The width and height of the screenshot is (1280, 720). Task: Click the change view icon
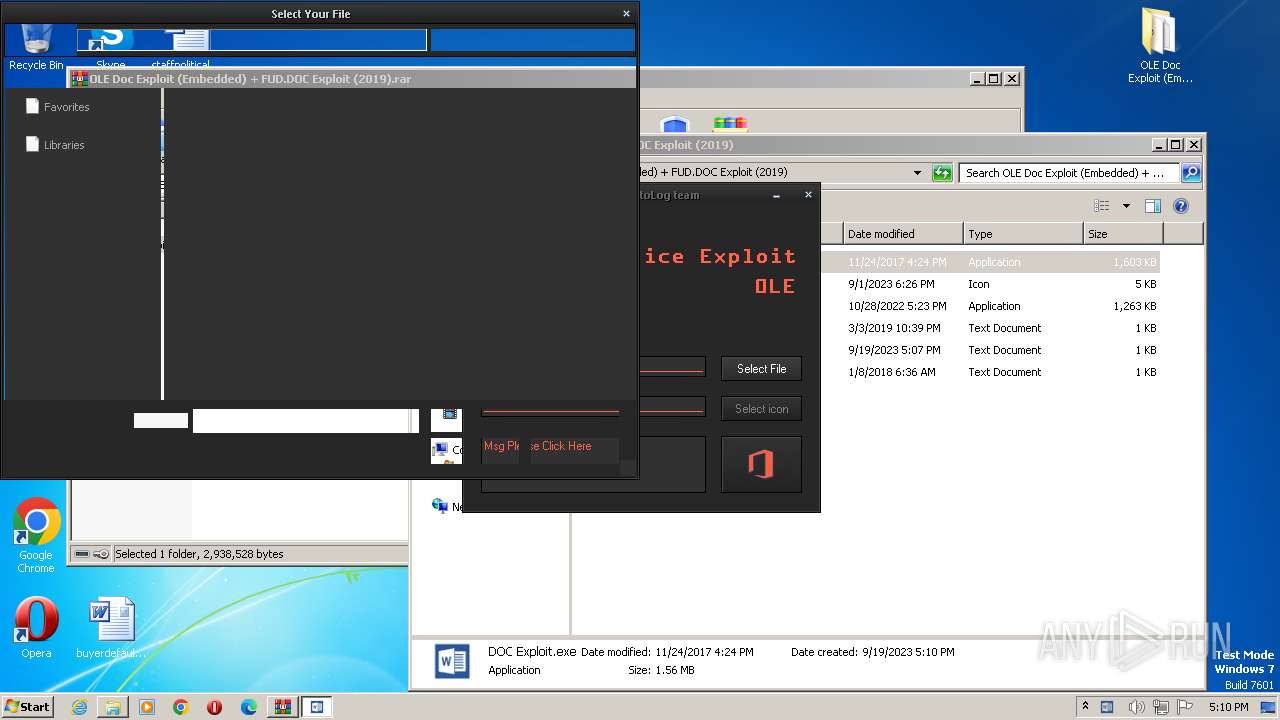1101,206
